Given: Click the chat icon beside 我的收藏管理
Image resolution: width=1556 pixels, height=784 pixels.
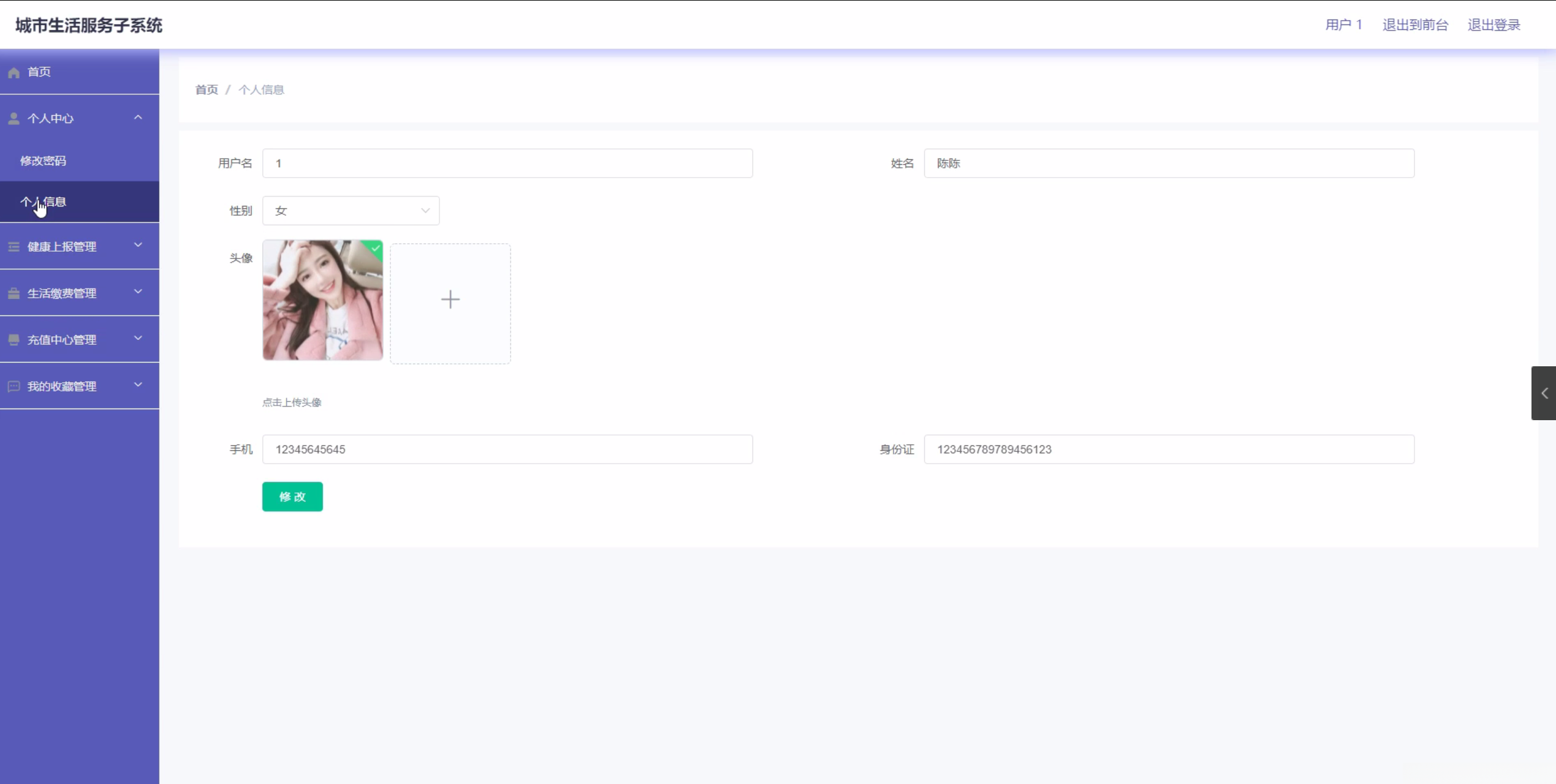Looking at the screenshot, I should [x=13, y=386].
